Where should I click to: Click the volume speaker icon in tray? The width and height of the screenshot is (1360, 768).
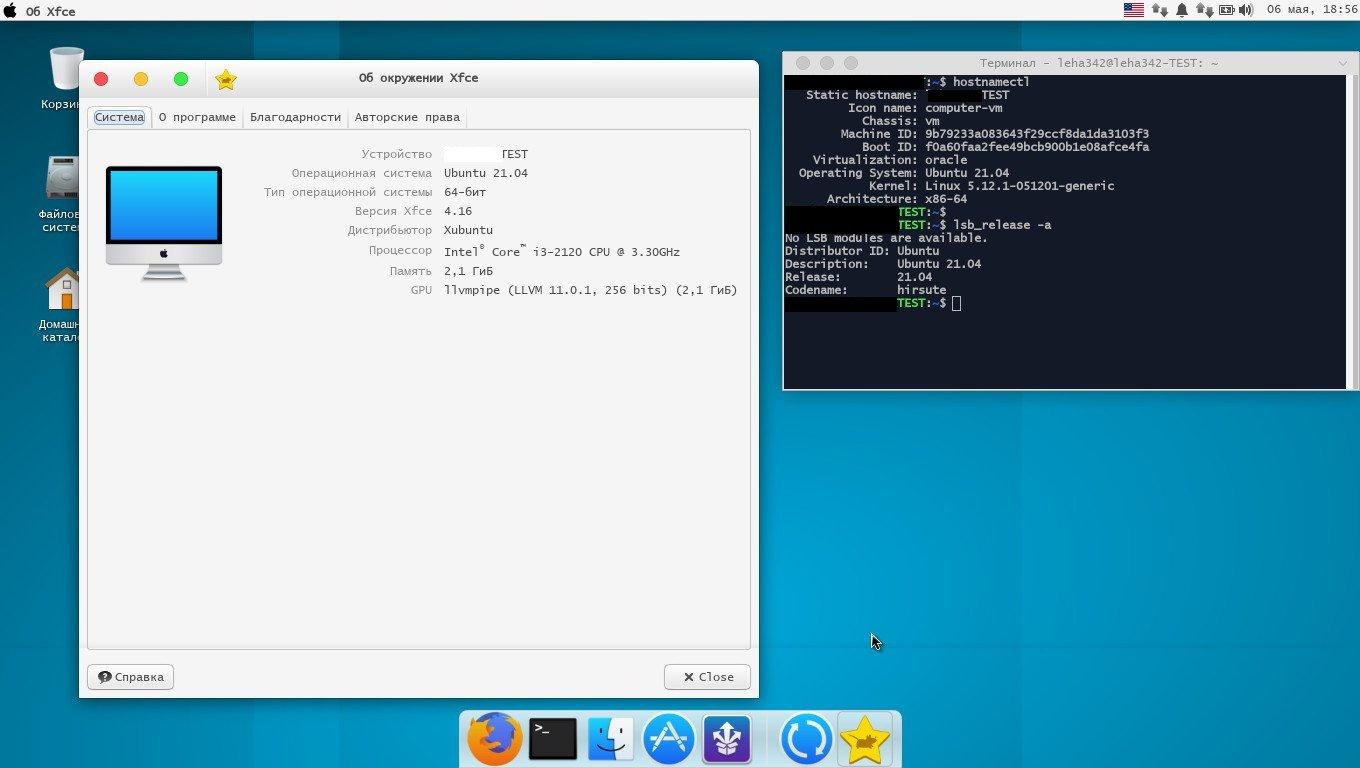(1246, 10)
